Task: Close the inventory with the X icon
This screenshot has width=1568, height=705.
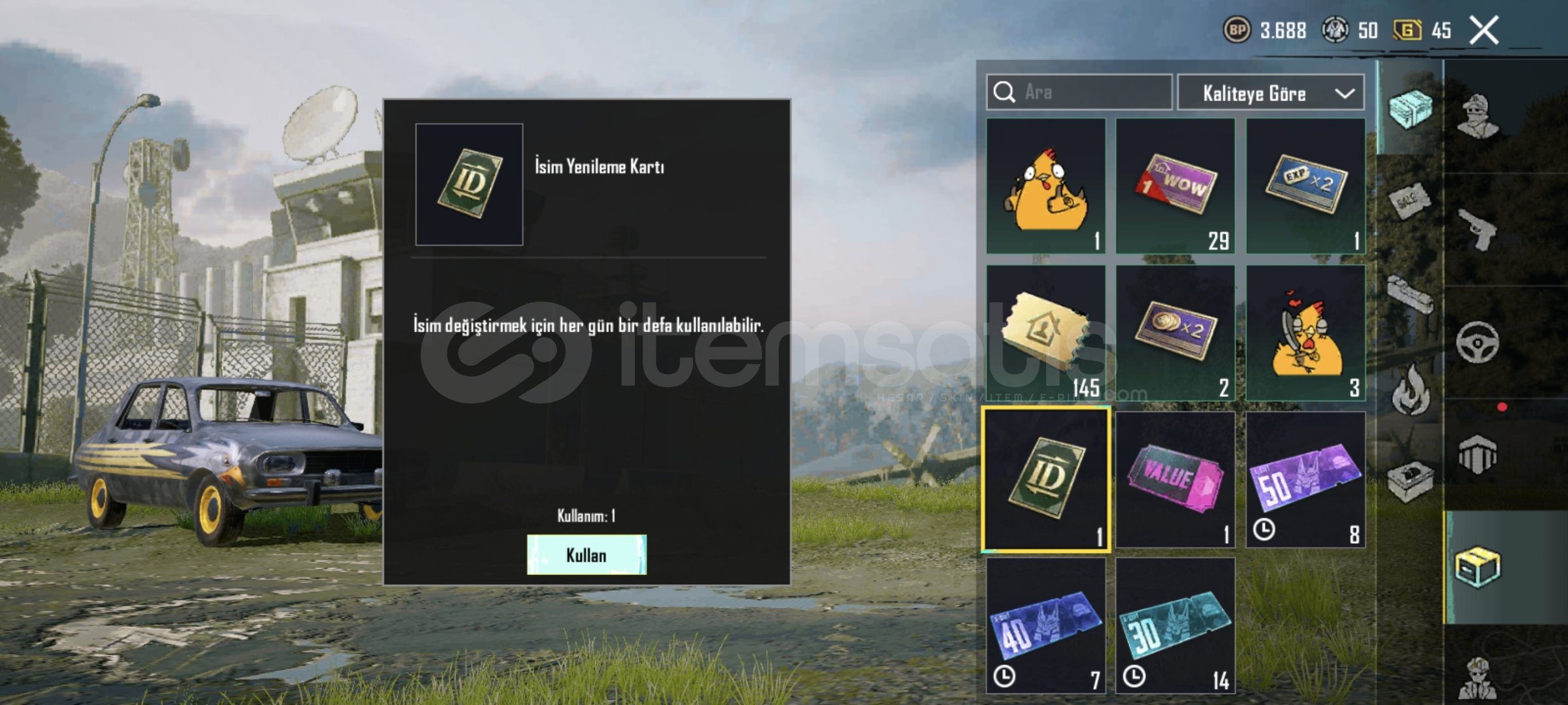Action: click(1484, 30)
